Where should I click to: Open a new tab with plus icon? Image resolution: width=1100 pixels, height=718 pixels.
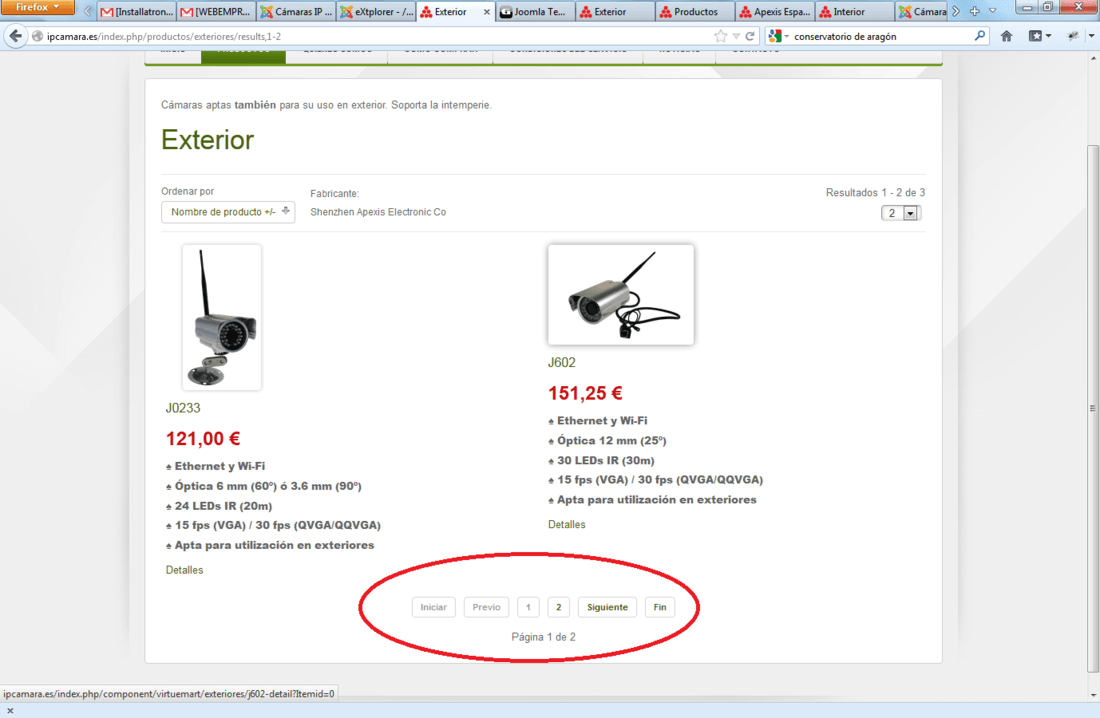coord(974,11)
